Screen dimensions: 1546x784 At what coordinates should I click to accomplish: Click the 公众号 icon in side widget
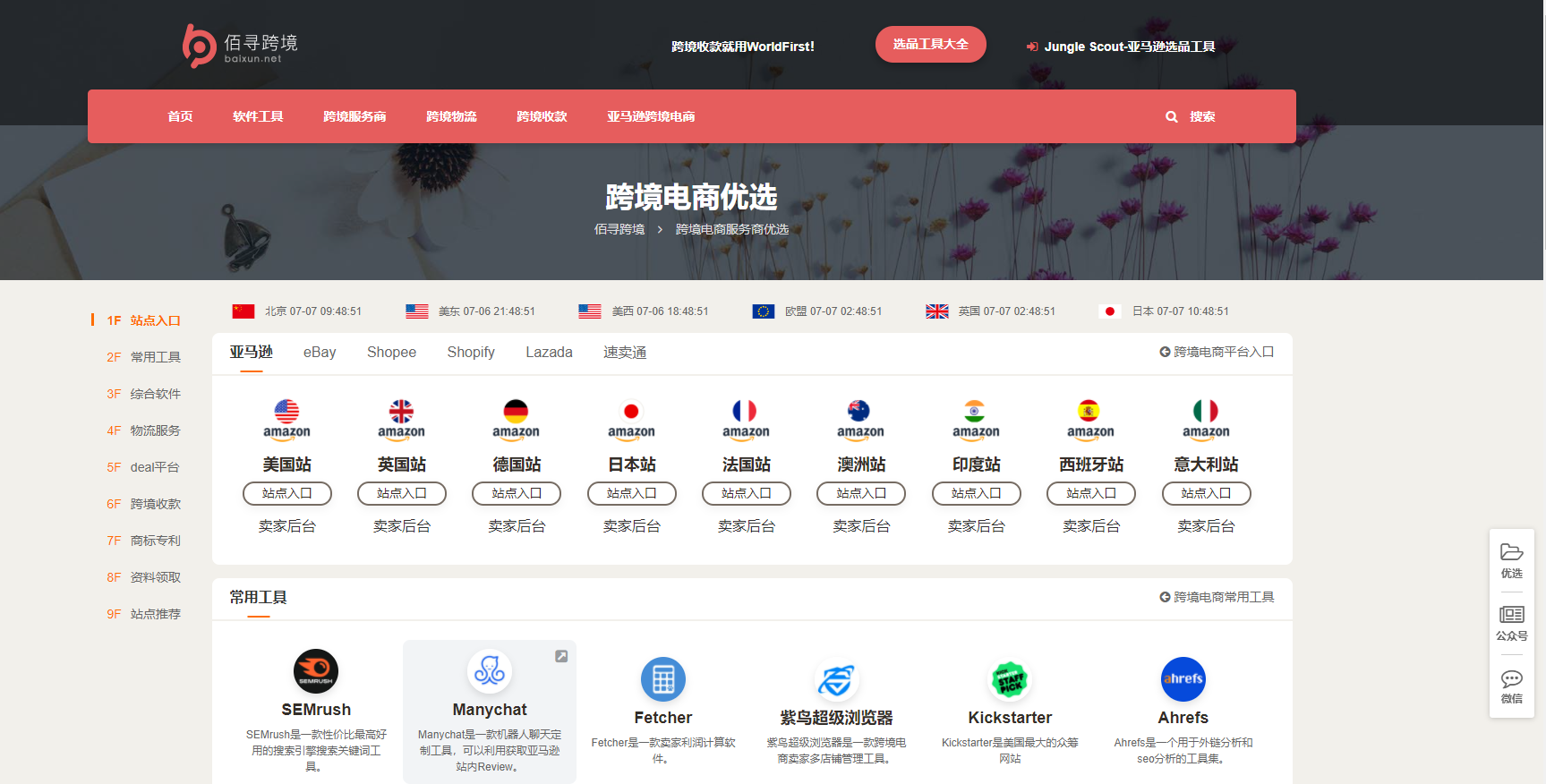click(1512, 614)
